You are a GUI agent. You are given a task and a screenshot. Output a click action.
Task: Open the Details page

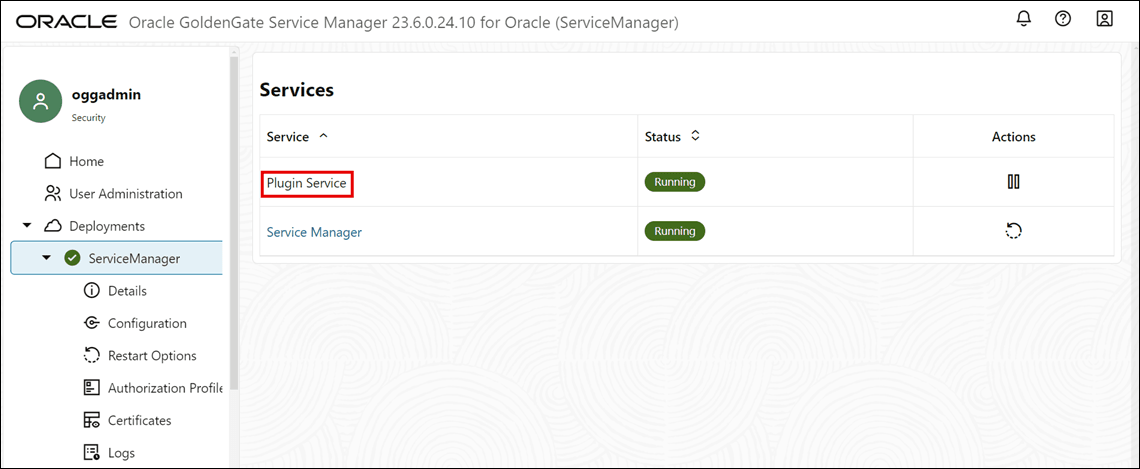click(x=127, y=291)
